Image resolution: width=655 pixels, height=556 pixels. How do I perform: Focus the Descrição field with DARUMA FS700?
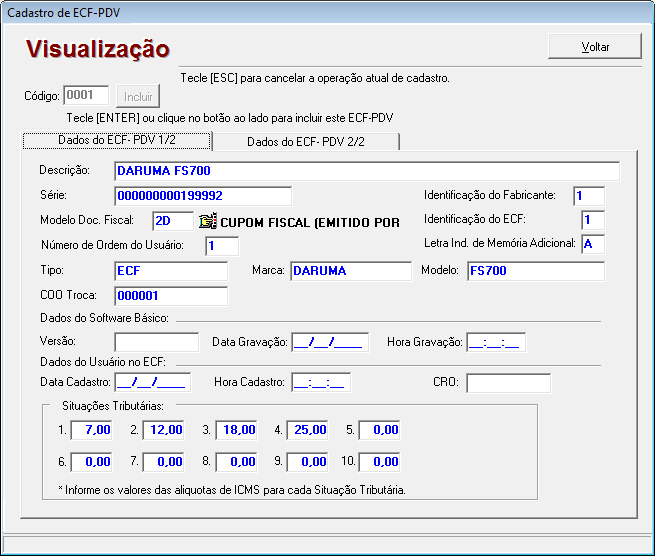click(x=366, y=171)
